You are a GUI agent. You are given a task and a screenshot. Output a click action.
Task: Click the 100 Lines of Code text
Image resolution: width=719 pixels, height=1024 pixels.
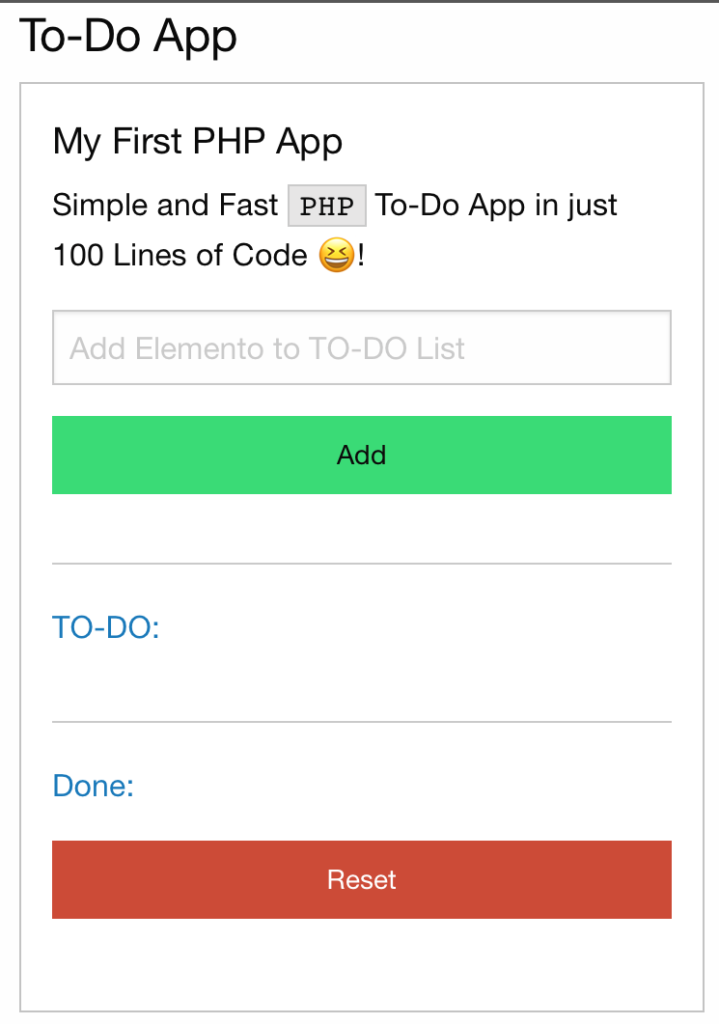pyautogui.click(x=180, y=255)
